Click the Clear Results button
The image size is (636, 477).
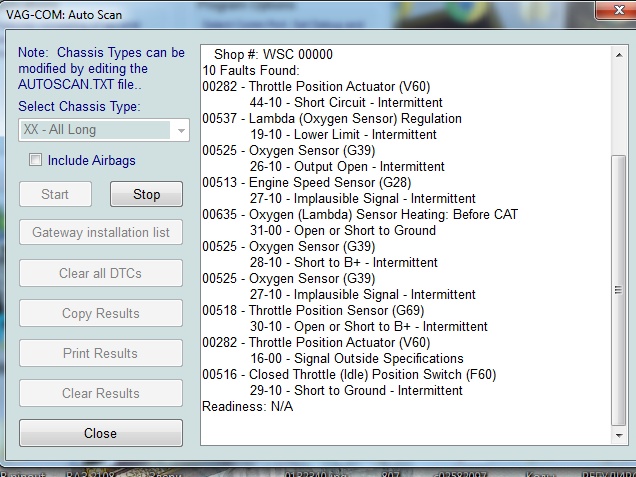coord(101,393)
